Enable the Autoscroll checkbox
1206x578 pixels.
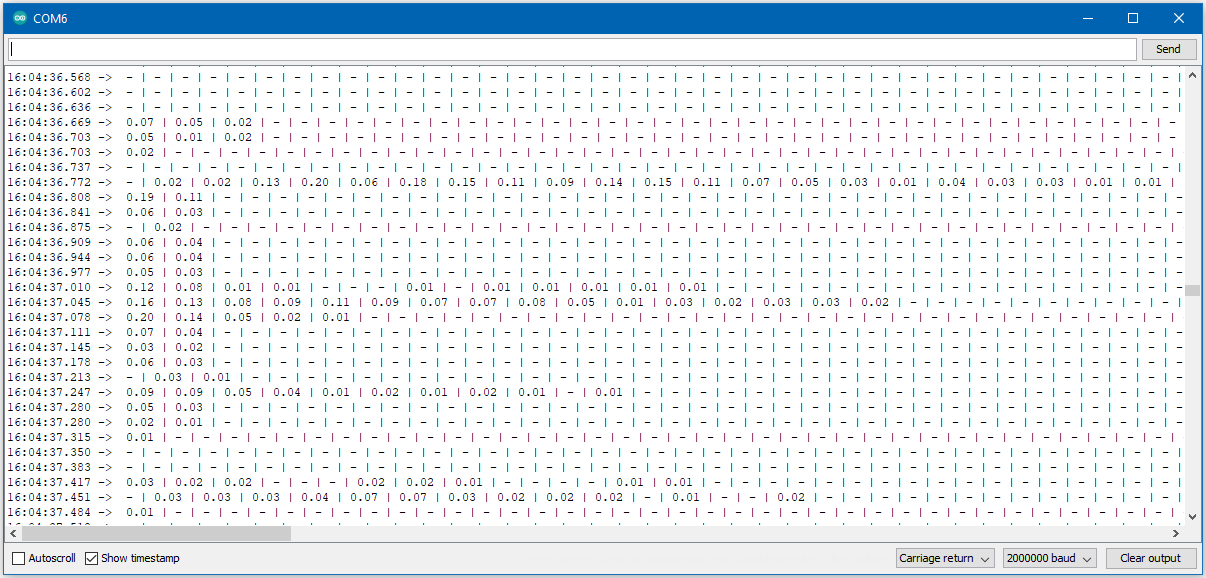point(19,558)
